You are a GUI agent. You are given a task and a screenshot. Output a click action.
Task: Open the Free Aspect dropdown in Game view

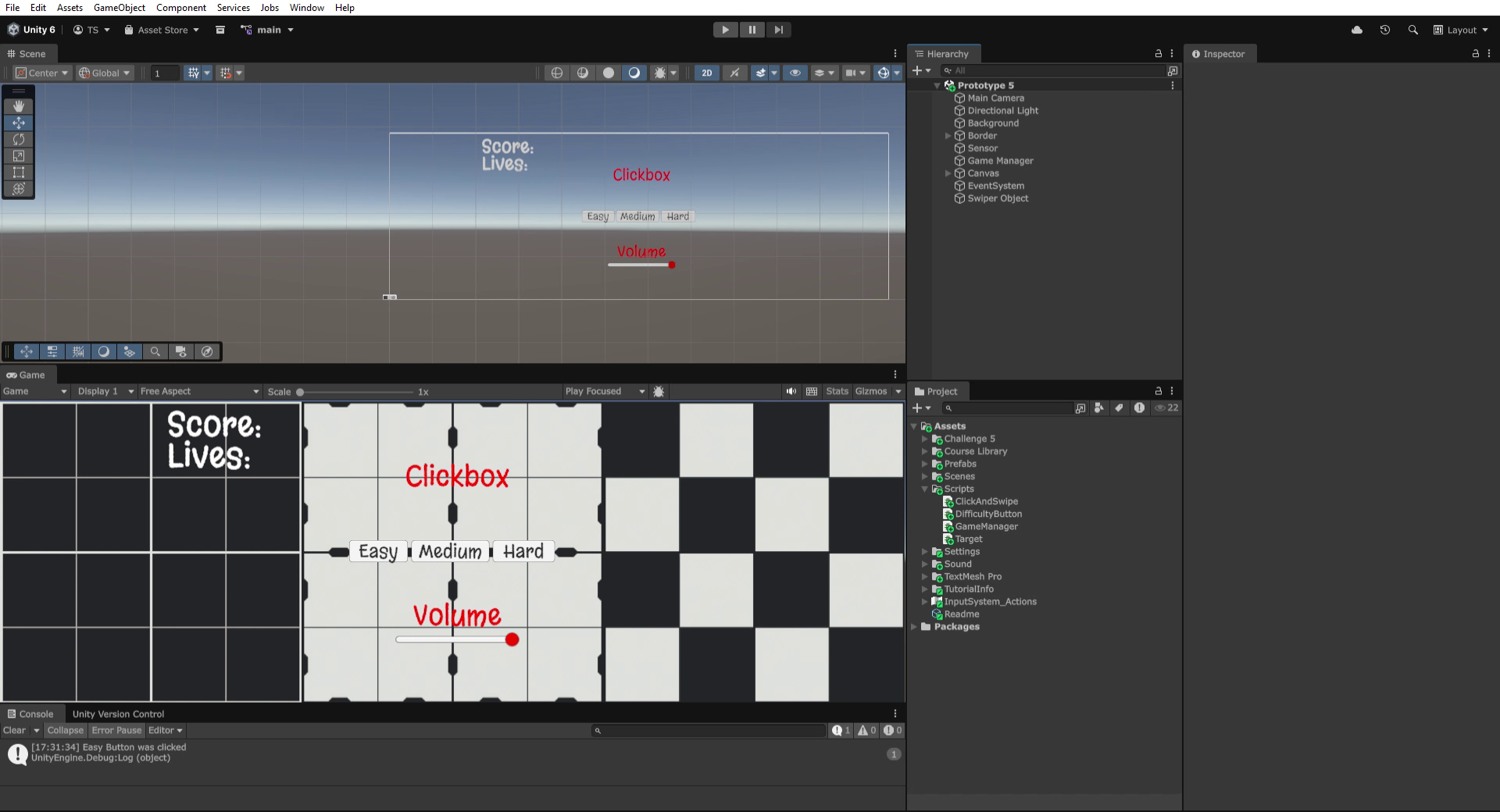199,391
